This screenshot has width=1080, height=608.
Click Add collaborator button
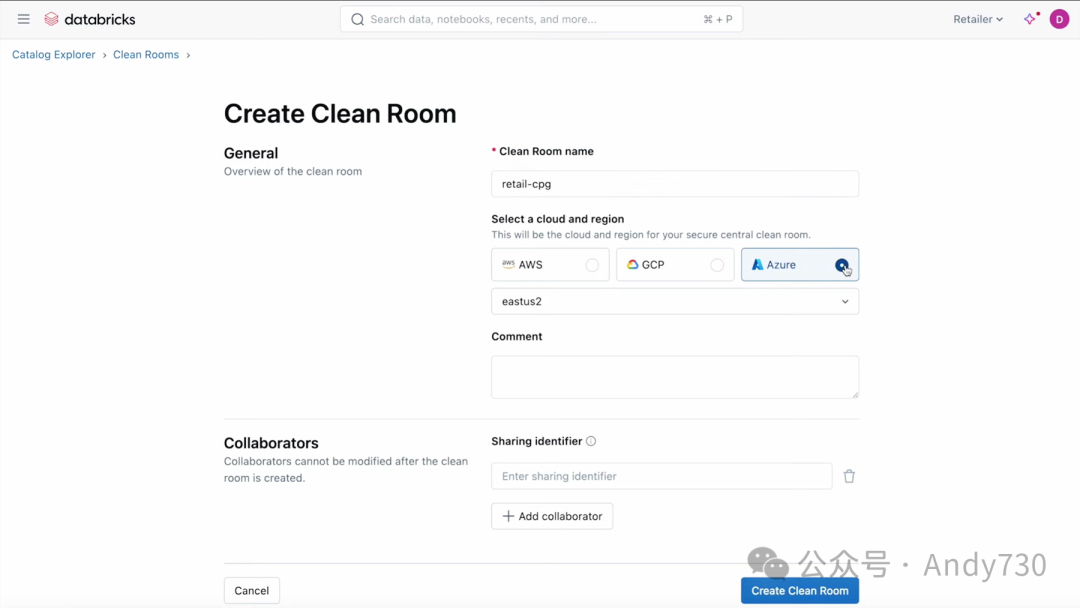coord(552,516)
